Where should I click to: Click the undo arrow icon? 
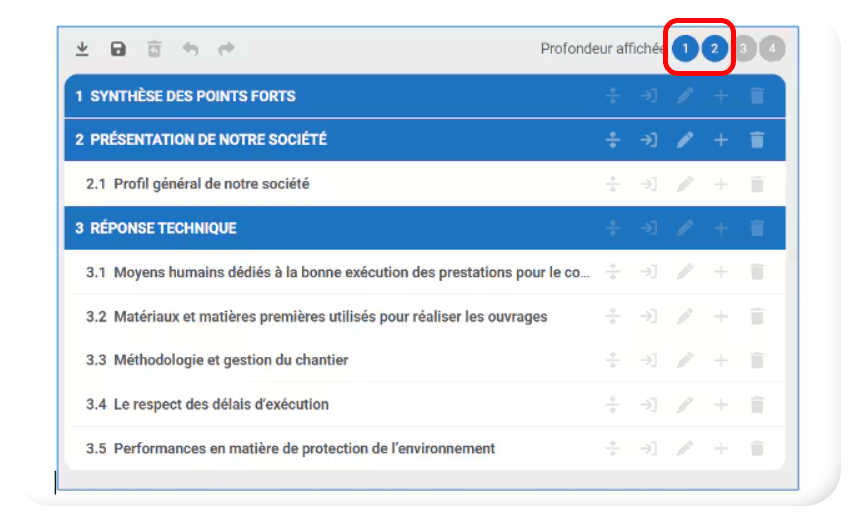190,49
